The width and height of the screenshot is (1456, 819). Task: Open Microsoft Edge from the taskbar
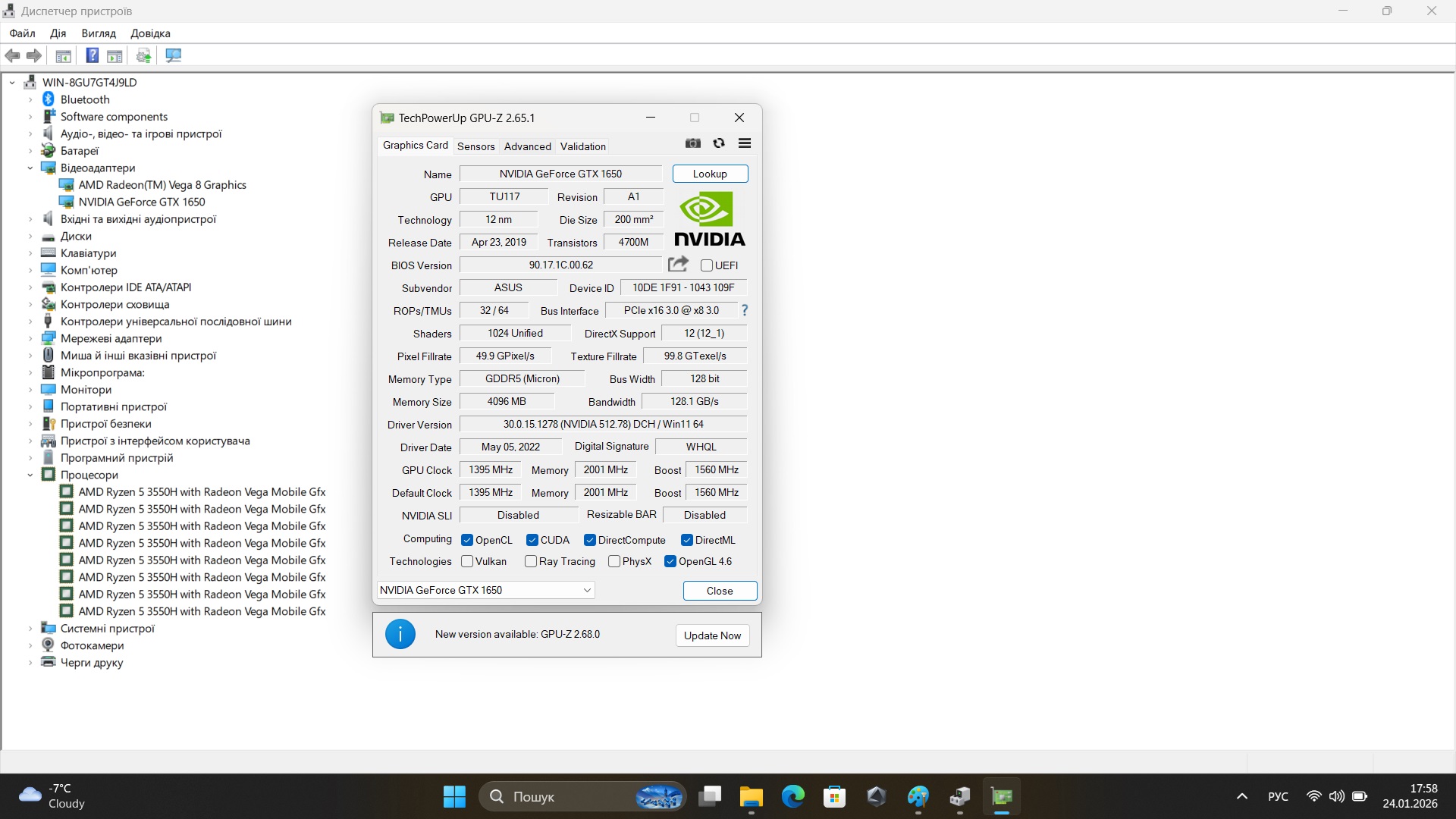792,796
